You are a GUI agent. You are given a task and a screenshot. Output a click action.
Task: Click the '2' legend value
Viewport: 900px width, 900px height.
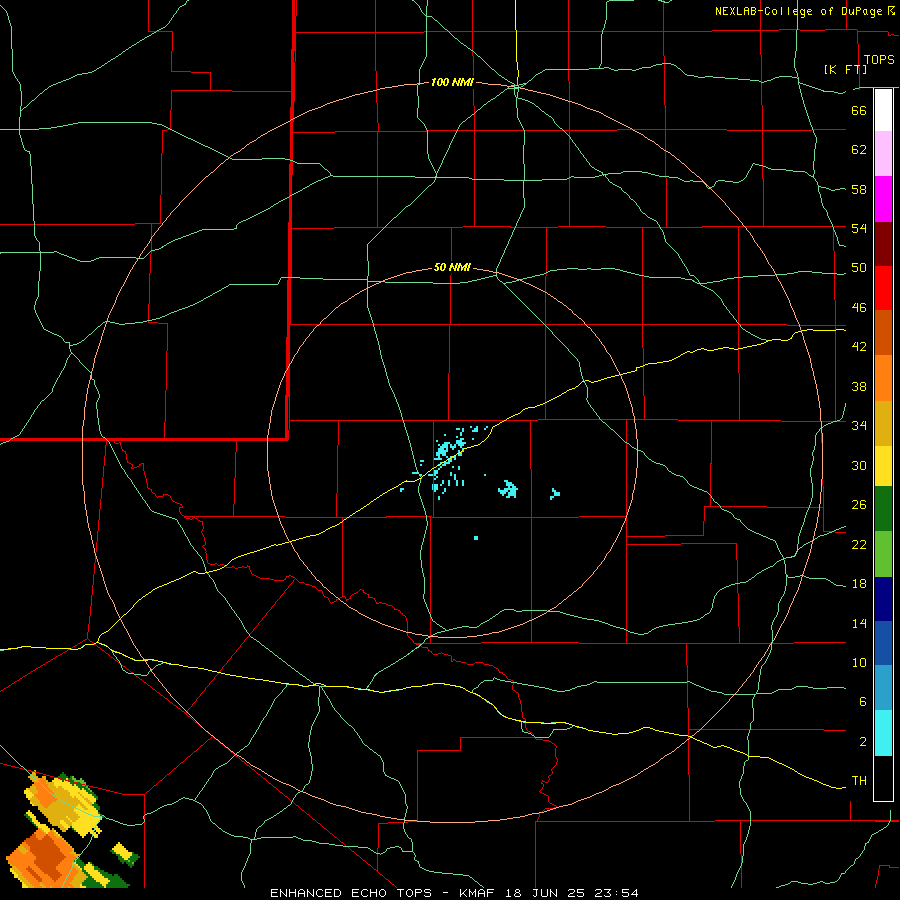pos(863,741)
